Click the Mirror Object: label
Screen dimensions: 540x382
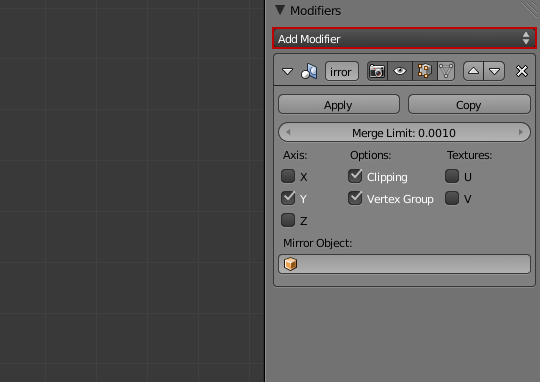318,243
